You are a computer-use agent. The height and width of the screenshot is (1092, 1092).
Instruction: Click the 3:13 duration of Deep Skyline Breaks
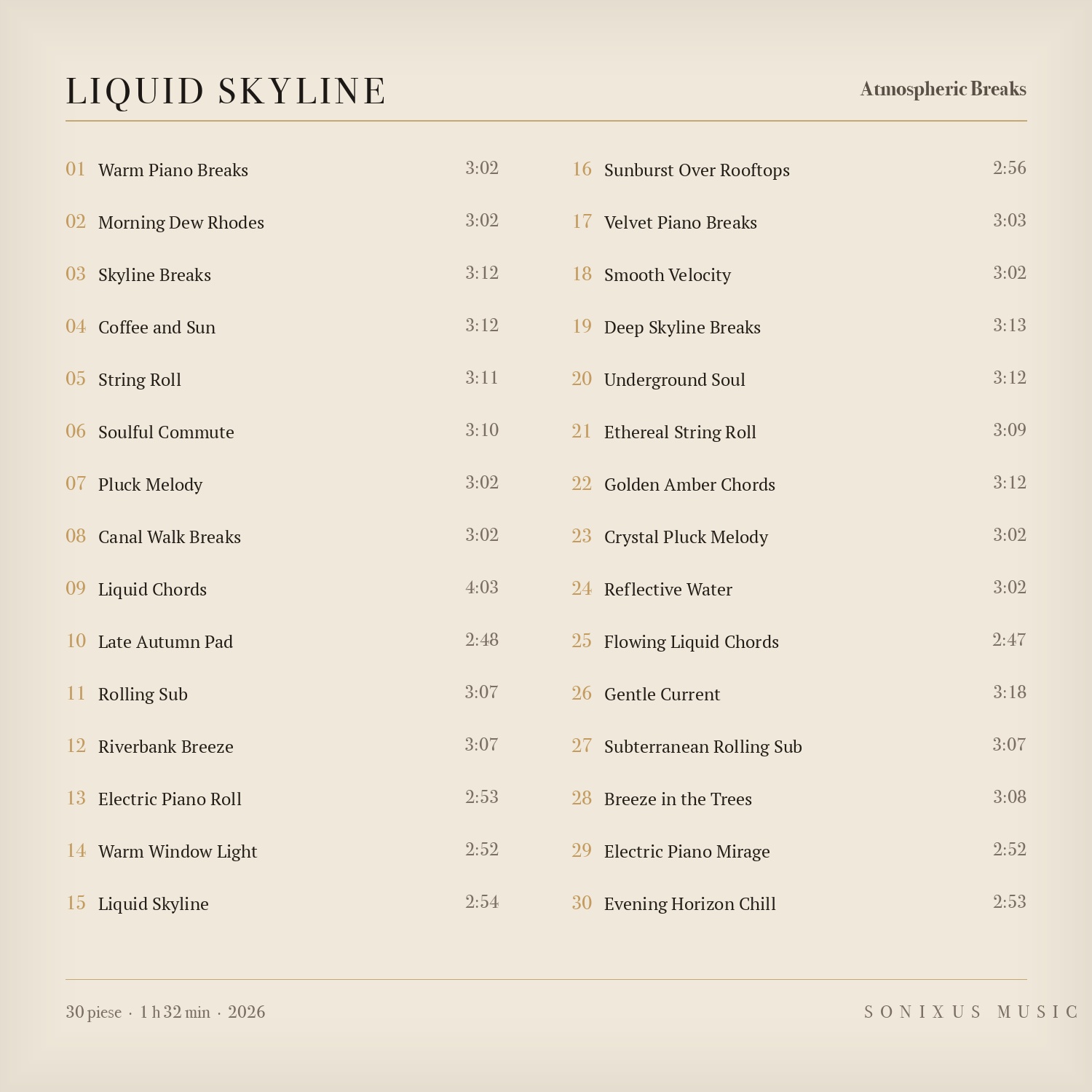click(1010, 325)
